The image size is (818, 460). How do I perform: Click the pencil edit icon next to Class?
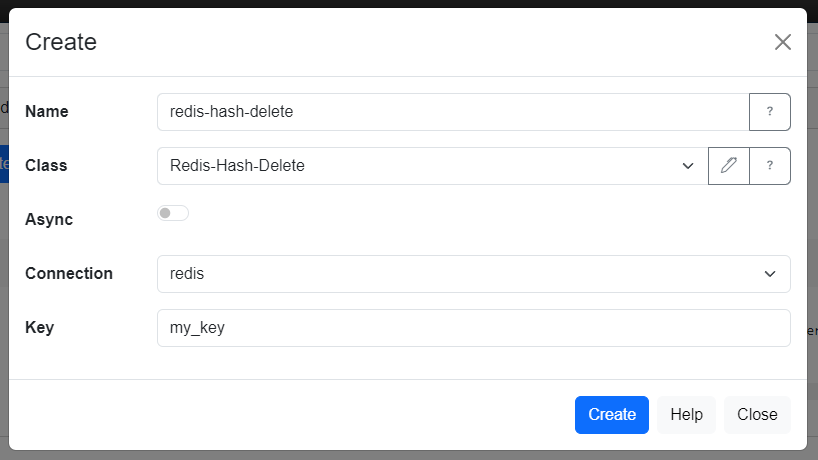(x=728, y=166)
